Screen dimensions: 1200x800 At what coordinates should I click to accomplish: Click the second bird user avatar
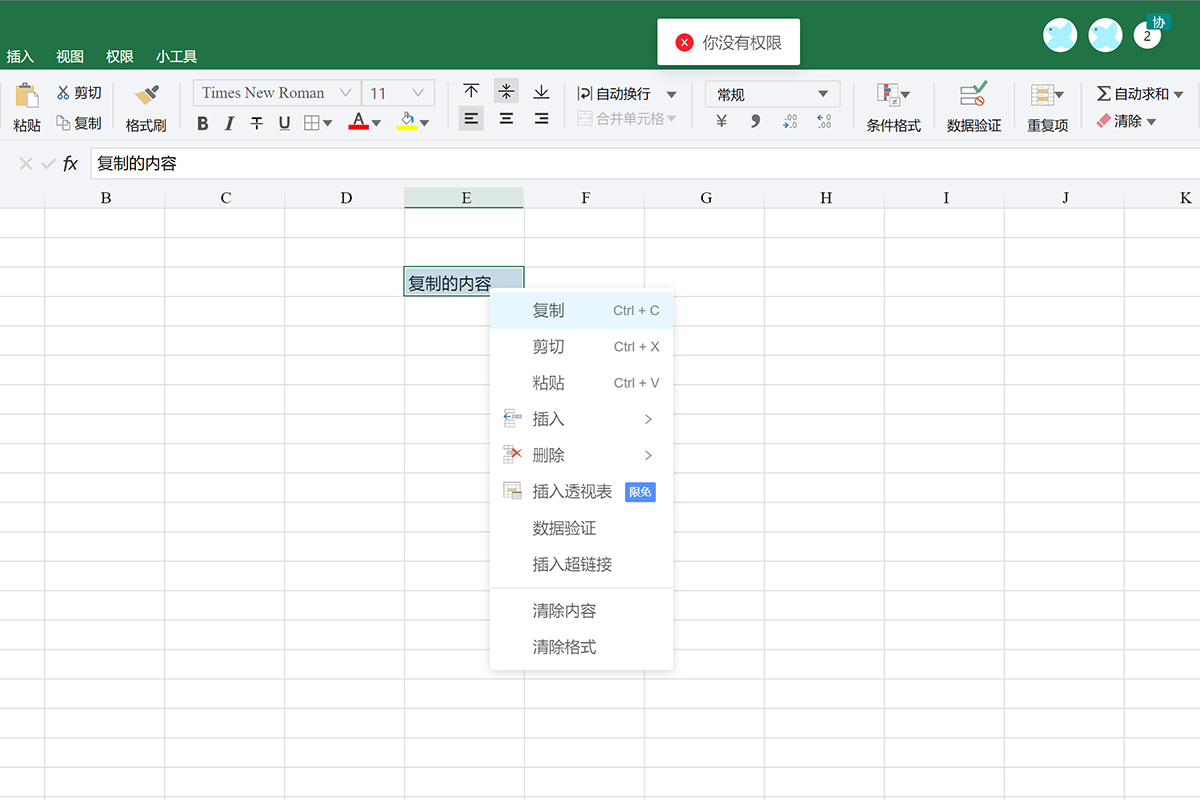coord(1105,36)
